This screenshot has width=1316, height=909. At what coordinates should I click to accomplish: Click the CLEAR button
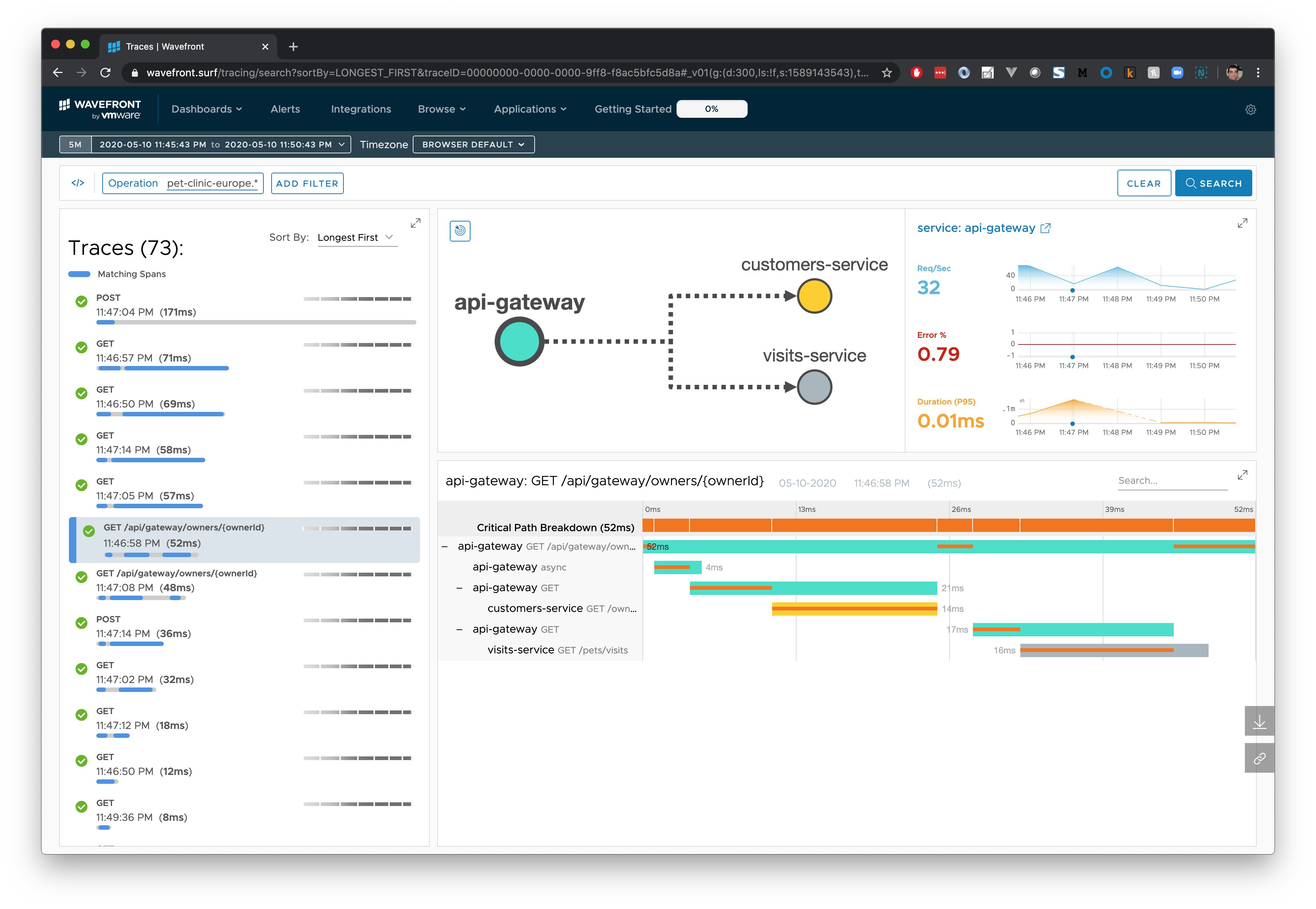[1143, 183]
